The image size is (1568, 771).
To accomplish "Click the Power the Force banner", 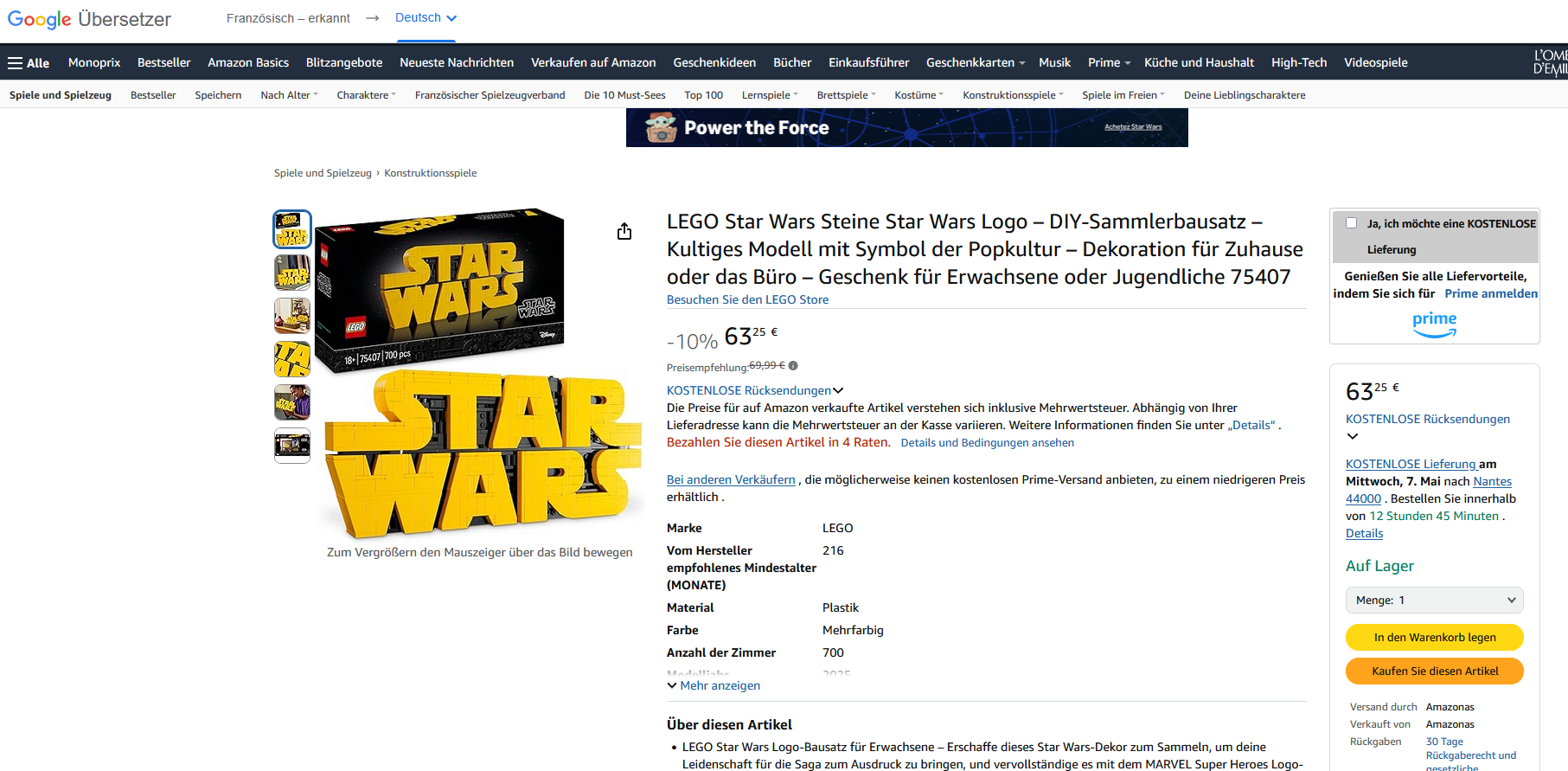I will coord(906,128).
